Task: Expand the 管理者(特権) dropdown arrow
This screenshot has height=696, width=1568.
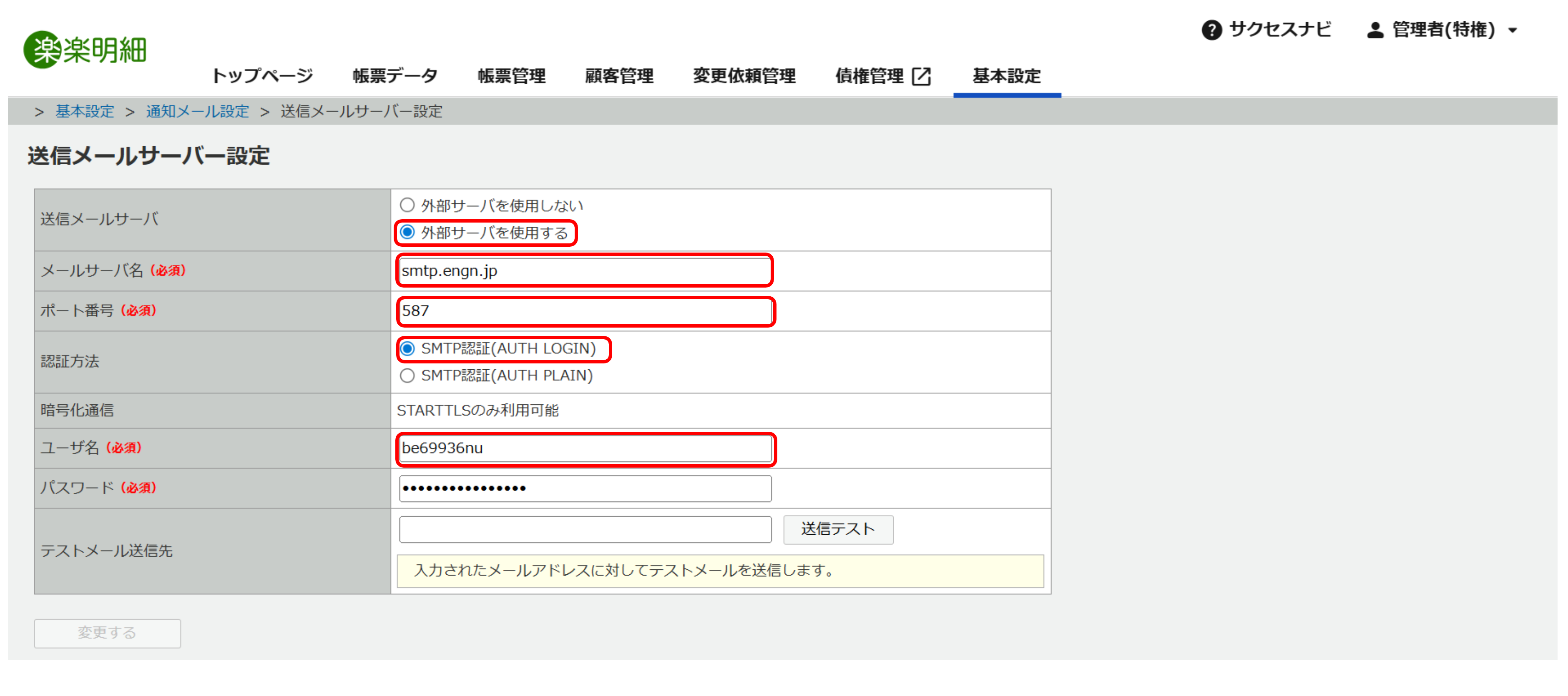Action: [1513, 30]
